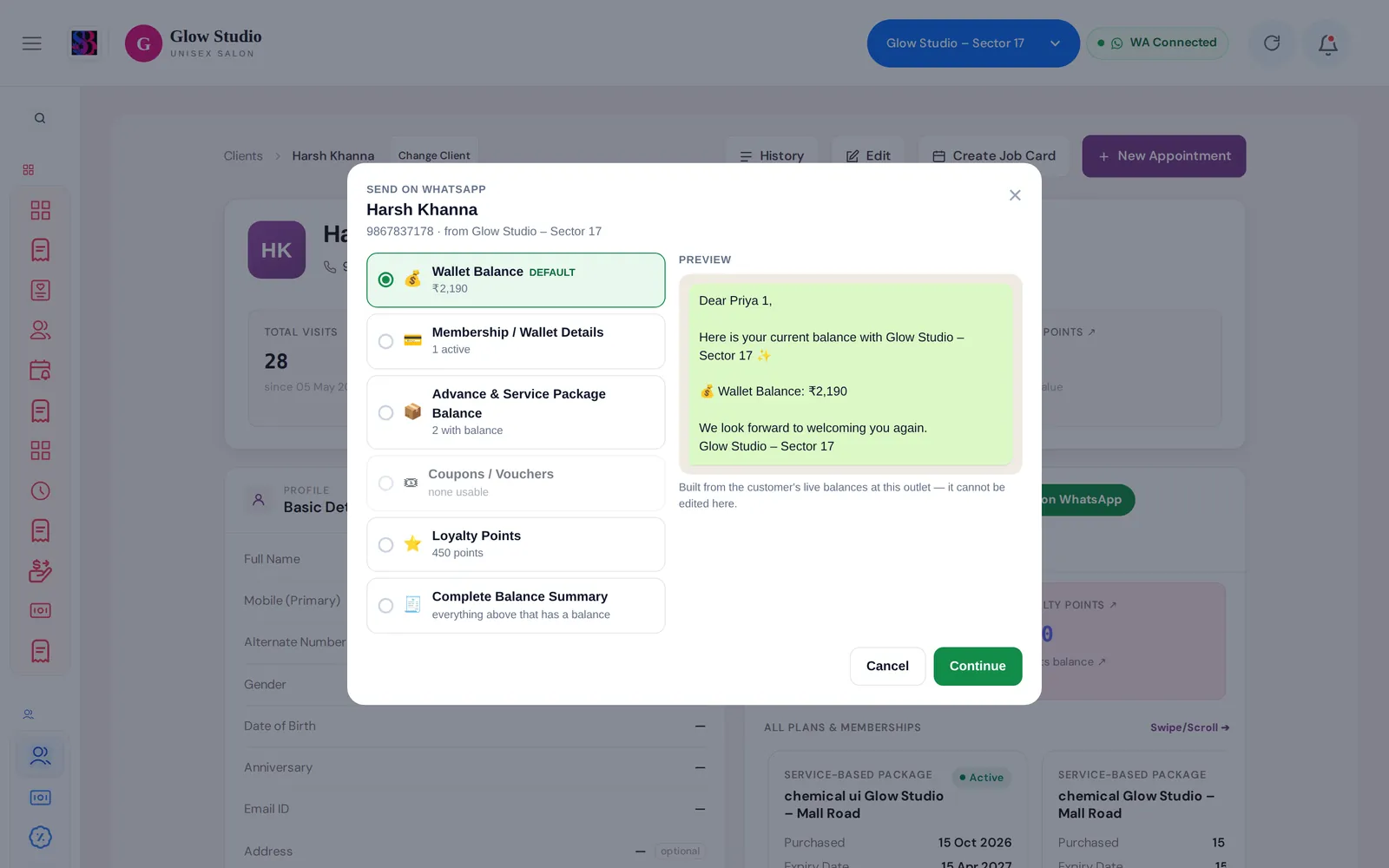Viewport: 1389px width, 868px height.
Task: Click the Total Visits value 28
Action: click(276, 361)
